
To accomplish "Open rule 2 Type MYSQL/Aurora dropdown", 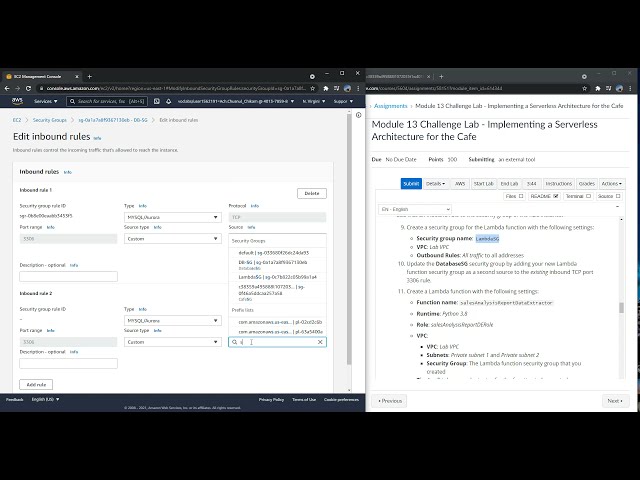I will (x=173, y=320).
